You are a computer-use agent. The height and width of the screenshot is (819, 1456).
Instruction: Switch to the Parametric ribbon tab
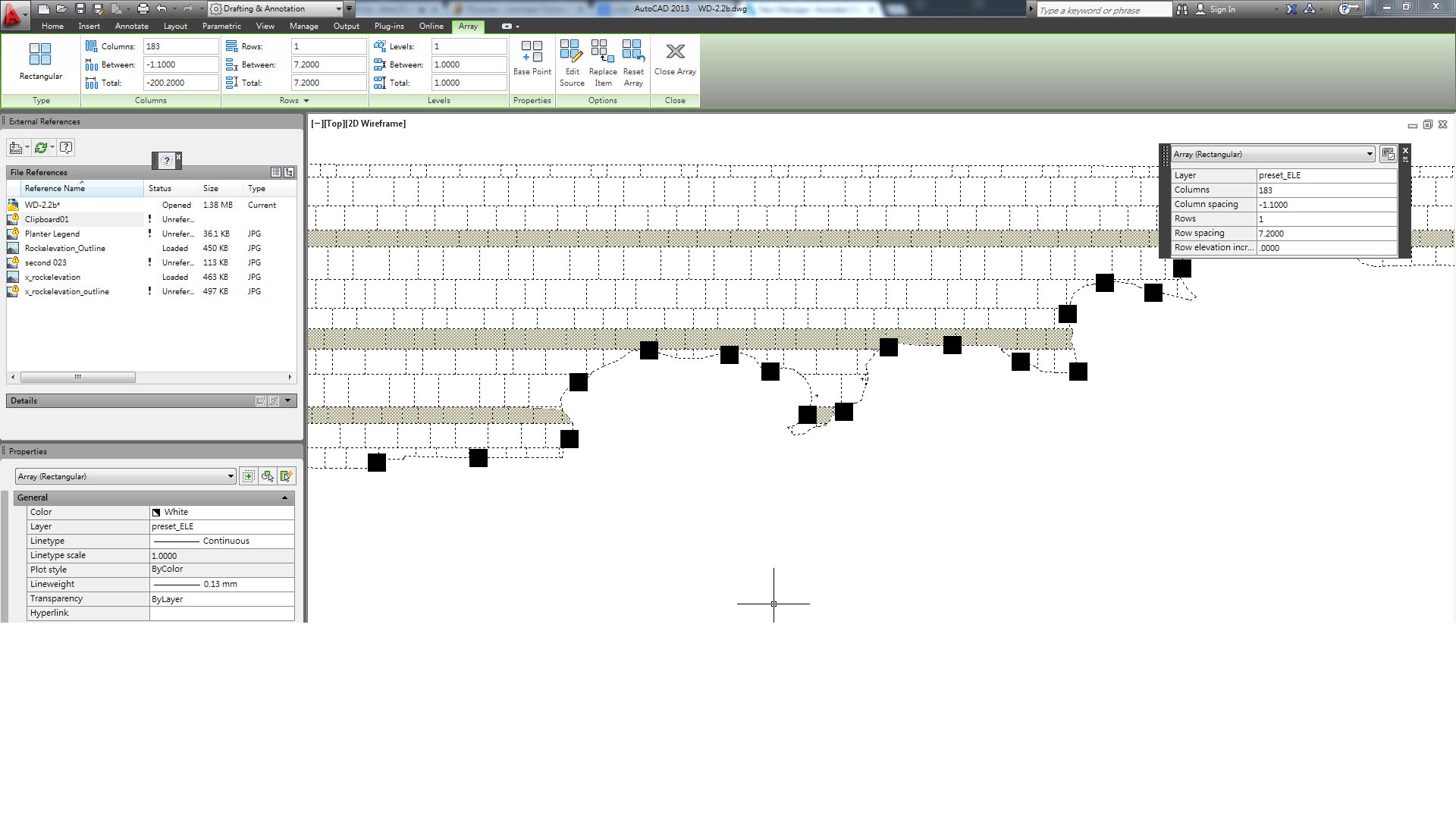click(221, 26)
